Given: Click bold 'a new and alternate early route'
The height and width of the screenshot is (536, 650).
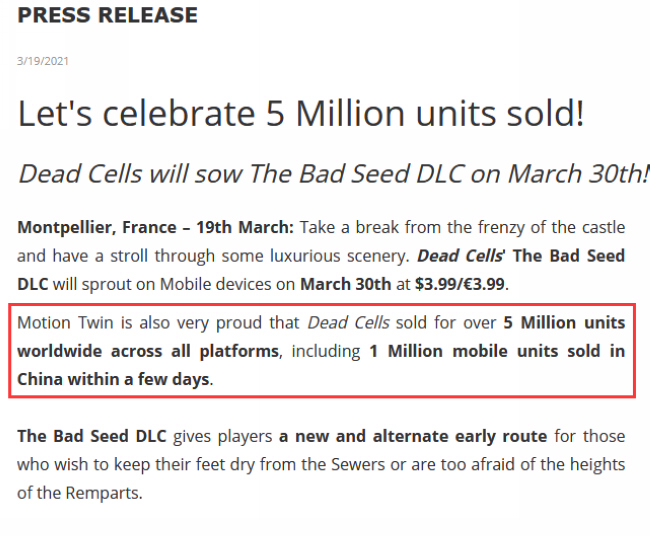Looking at the screenshot, I should click(413, 436).
